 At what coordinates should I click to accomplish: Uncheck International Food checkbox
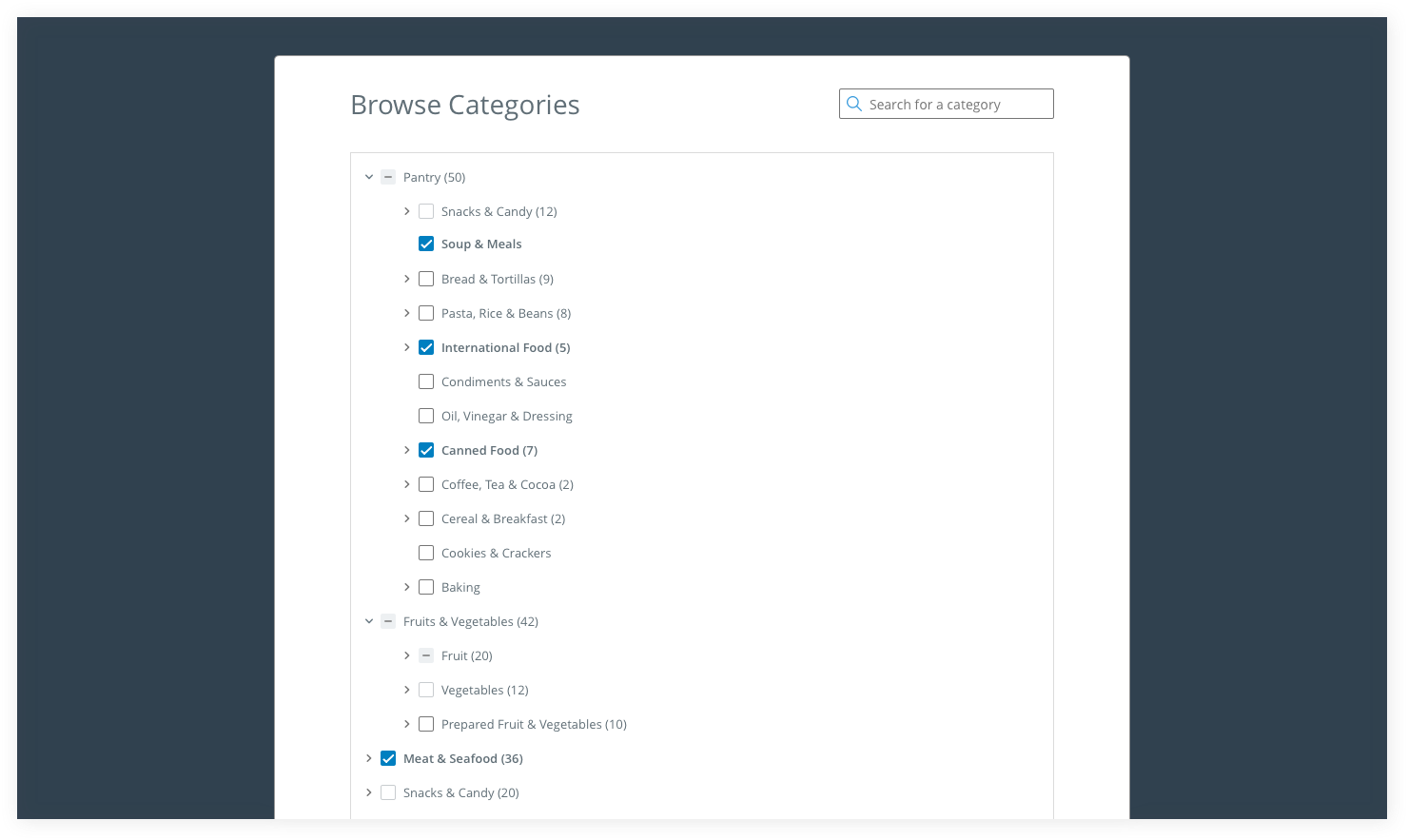tap(426, 347)
